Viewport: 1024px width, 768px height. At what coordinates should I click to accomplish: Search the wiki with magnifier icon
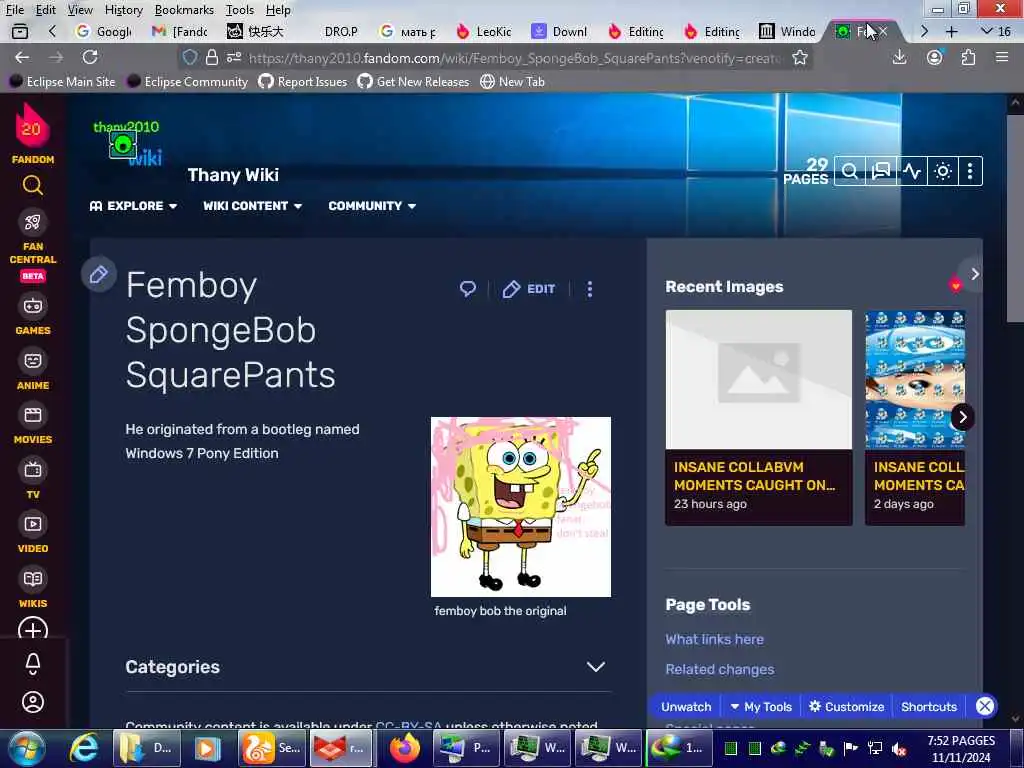pos(850,171)
